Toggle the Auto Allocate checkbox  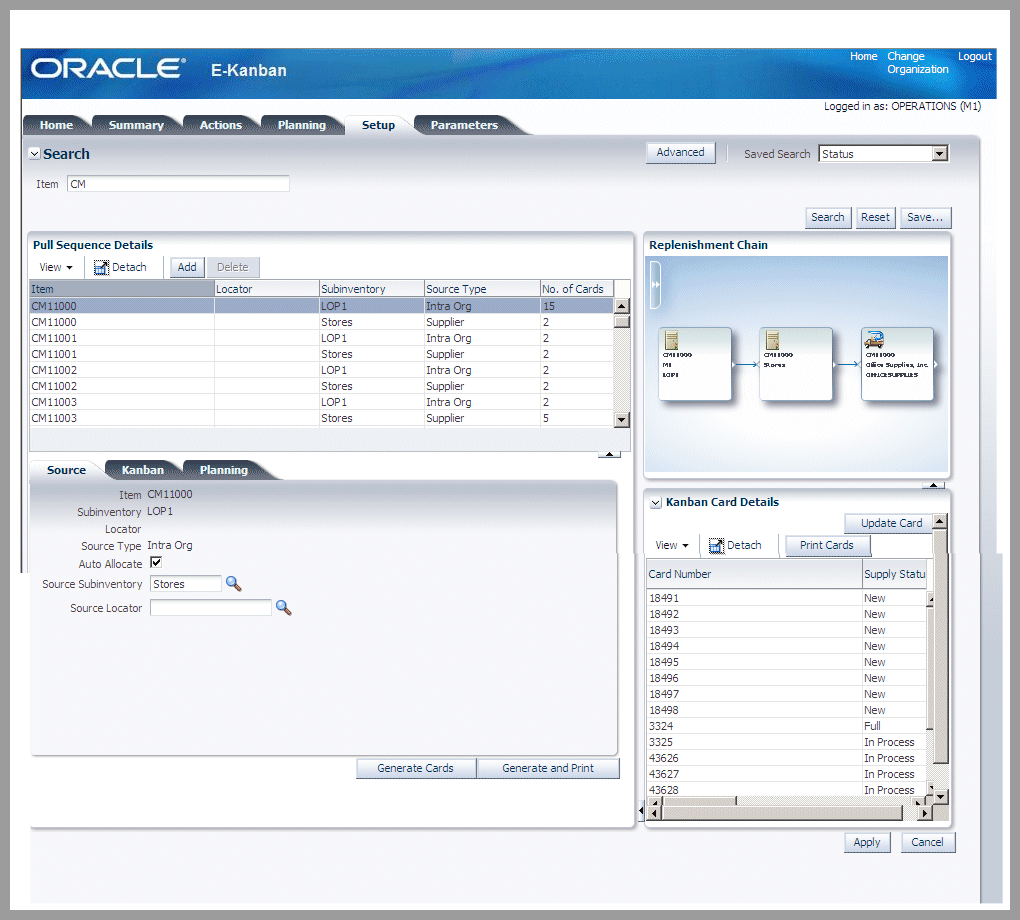pyautogui.click(x=156, y=562)
